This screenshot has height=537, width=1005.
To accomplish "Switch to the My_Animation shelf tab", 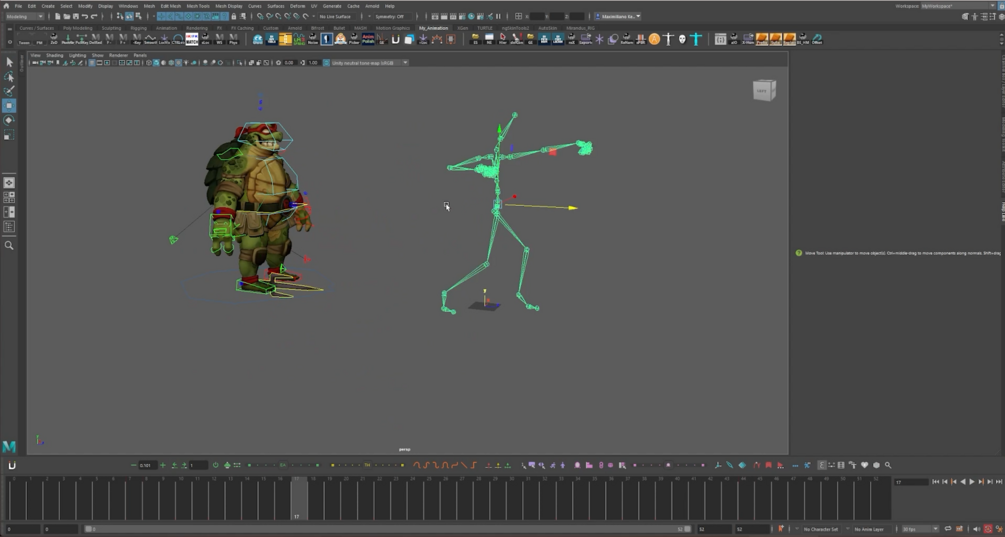I will coord(434,28).
